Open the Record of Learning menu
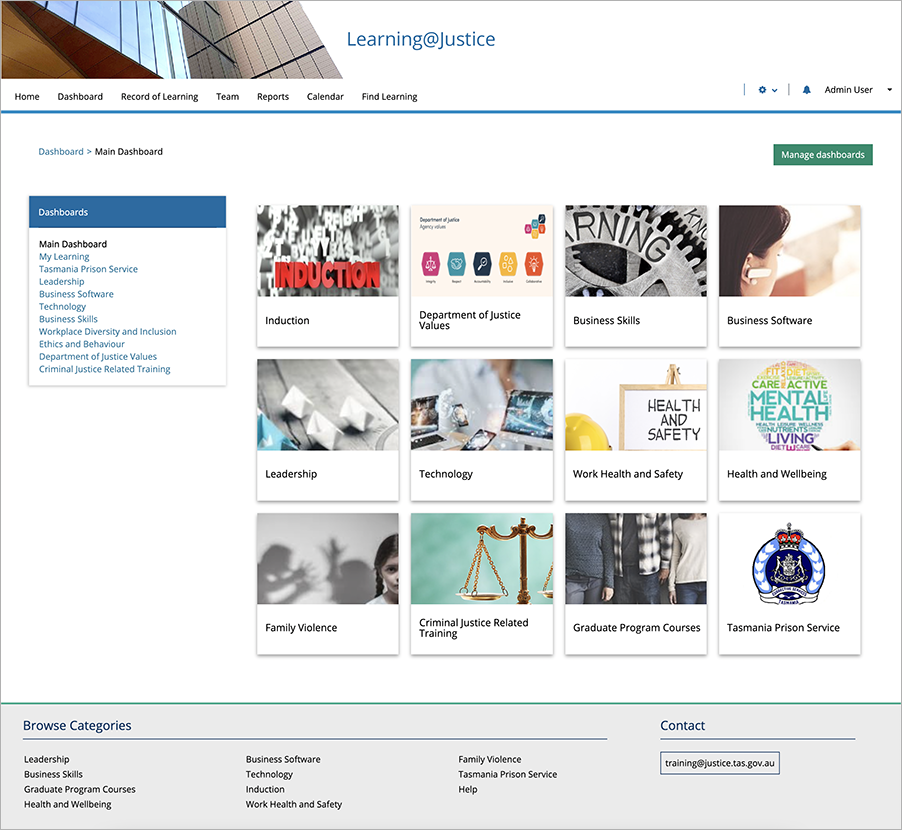Screen dimensions: 902x830 [159, 97]
